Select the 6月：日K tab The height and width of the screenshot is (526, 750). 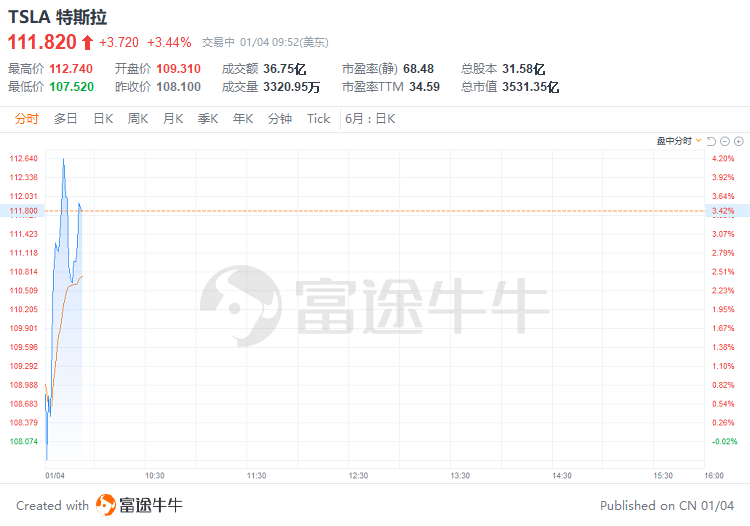pos(370,119)
